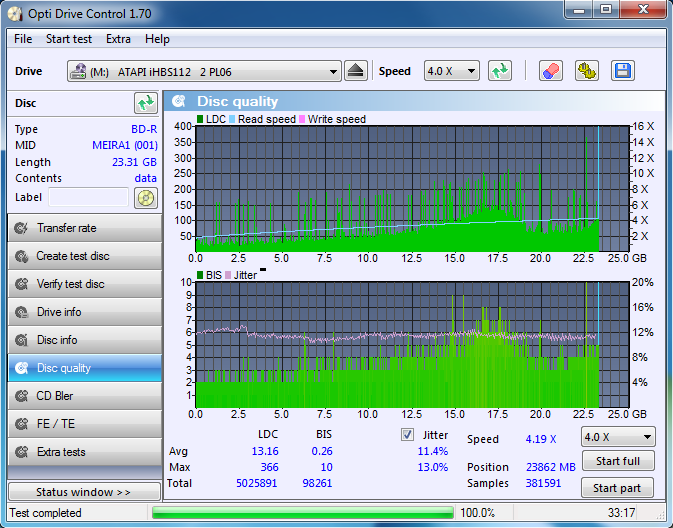
Task: Click the Transfer rate icon in the sidebar
Action: coord(21,228)
